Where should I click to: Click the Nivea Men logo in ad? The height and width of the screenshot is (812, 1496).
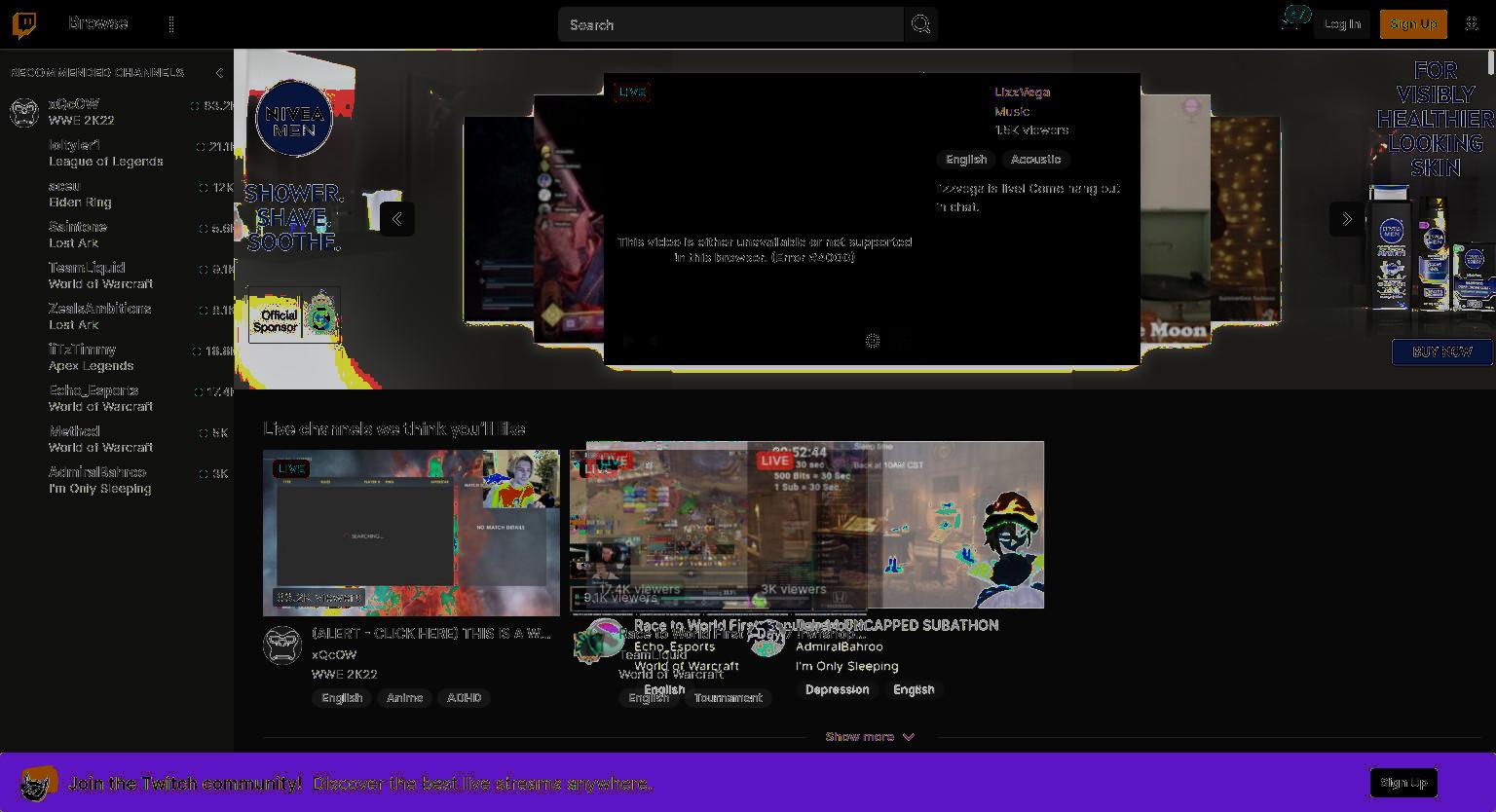click(294, 119)
